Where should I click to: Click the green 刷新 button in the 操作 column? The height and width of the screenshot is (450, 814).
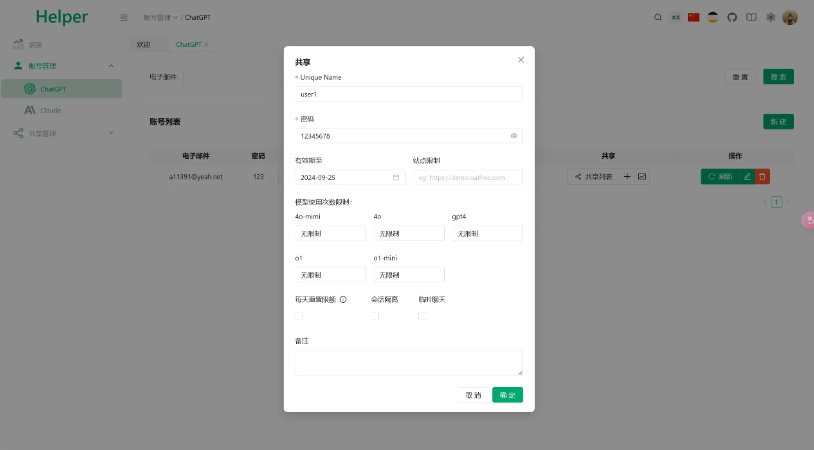coord(720,176)
